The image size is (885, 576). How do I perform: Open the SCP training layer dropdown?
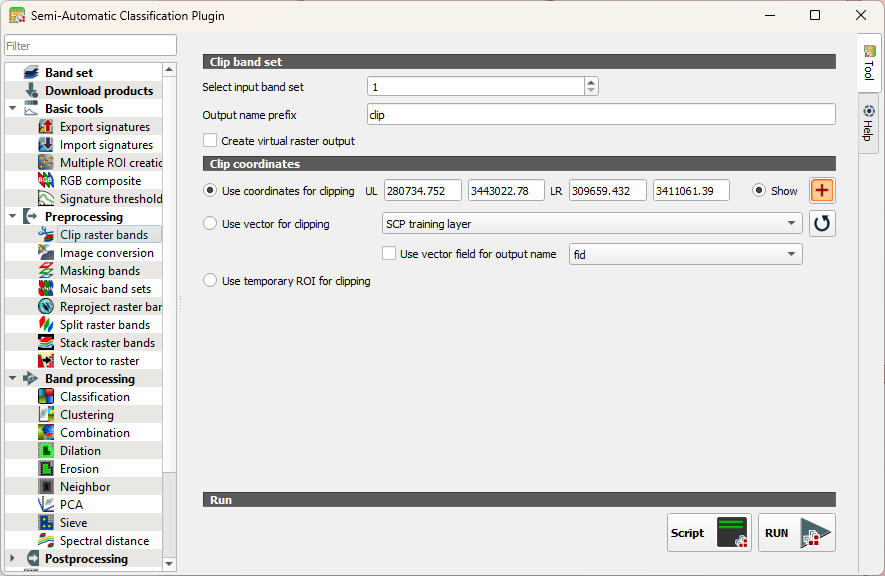click(x=592, y=224)
